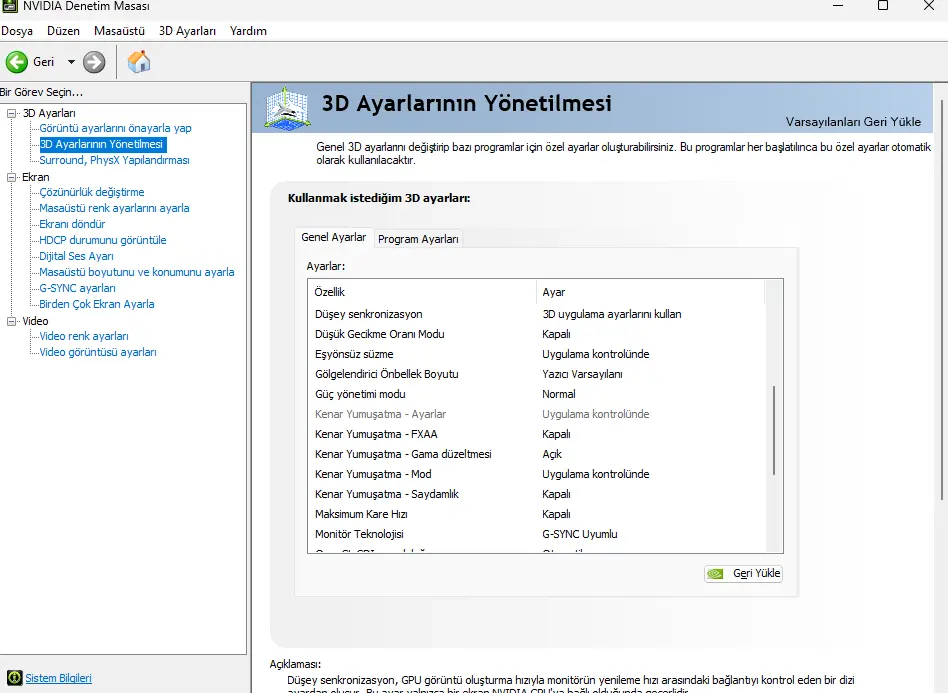The height and width of the screenshot is (693, 948).
Task: Click the Normal power mode value
Action: point(559,394)
